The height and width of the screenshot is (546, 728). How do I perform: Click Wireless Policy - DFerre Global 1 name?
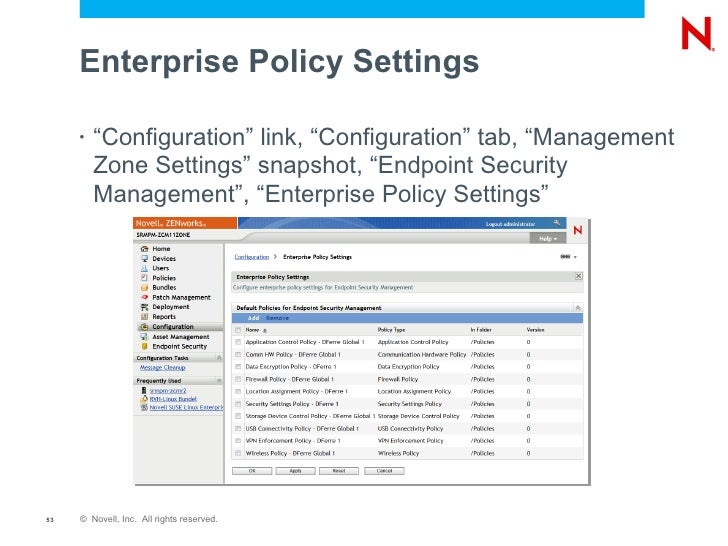(290, 453)
